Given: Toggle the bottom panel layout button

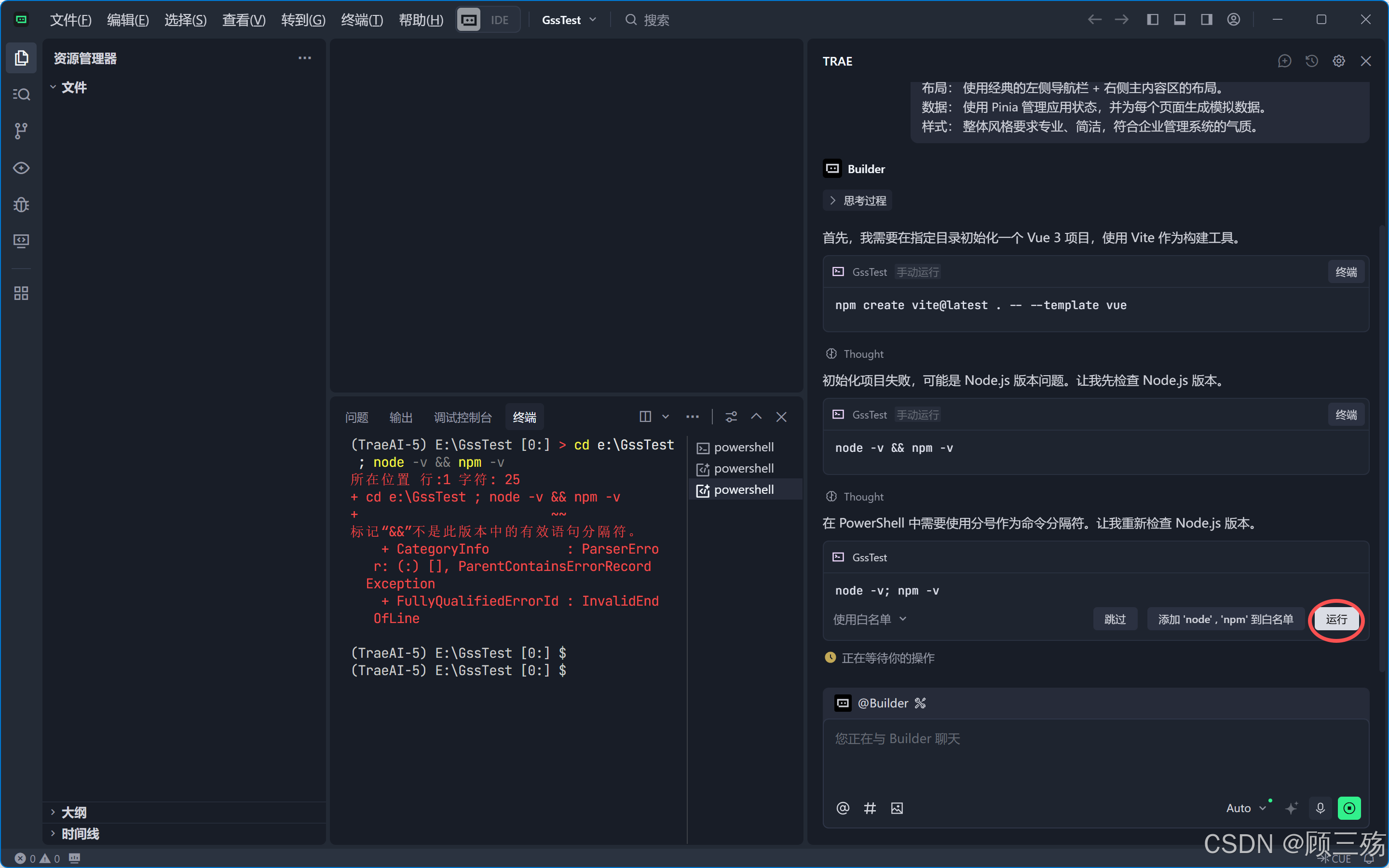Looking at the screenshot, I should click(1180, 19).
